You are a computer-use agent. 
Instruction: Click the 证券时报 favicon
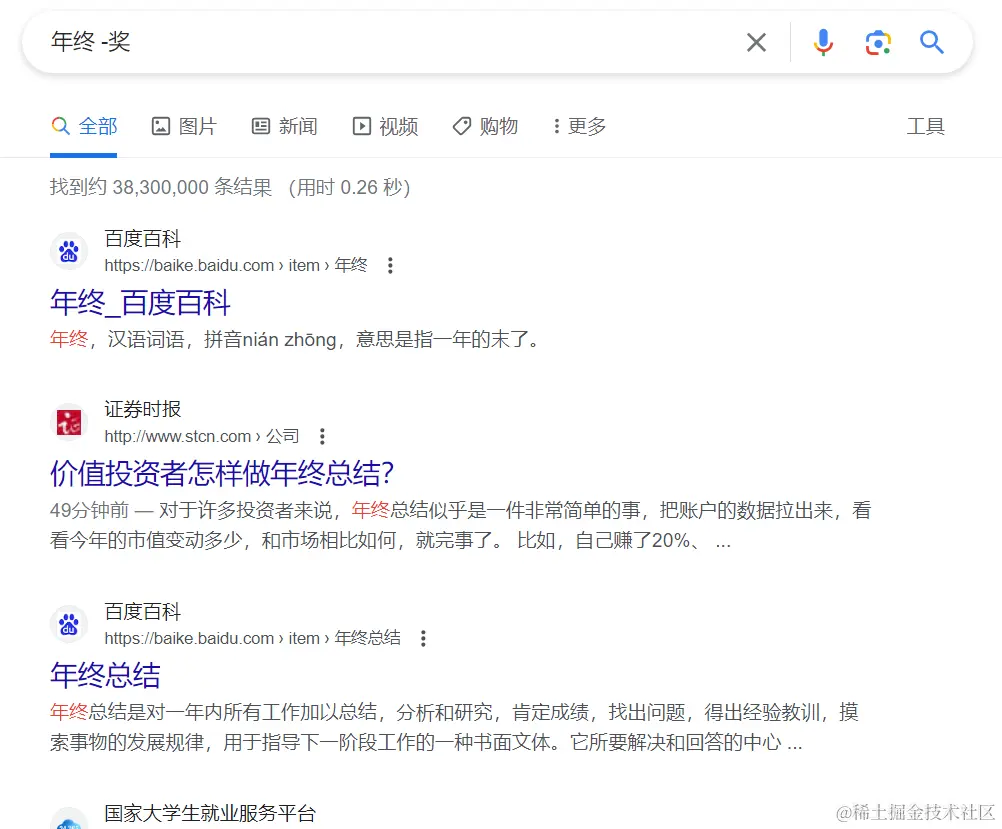[x=68, y=422]
